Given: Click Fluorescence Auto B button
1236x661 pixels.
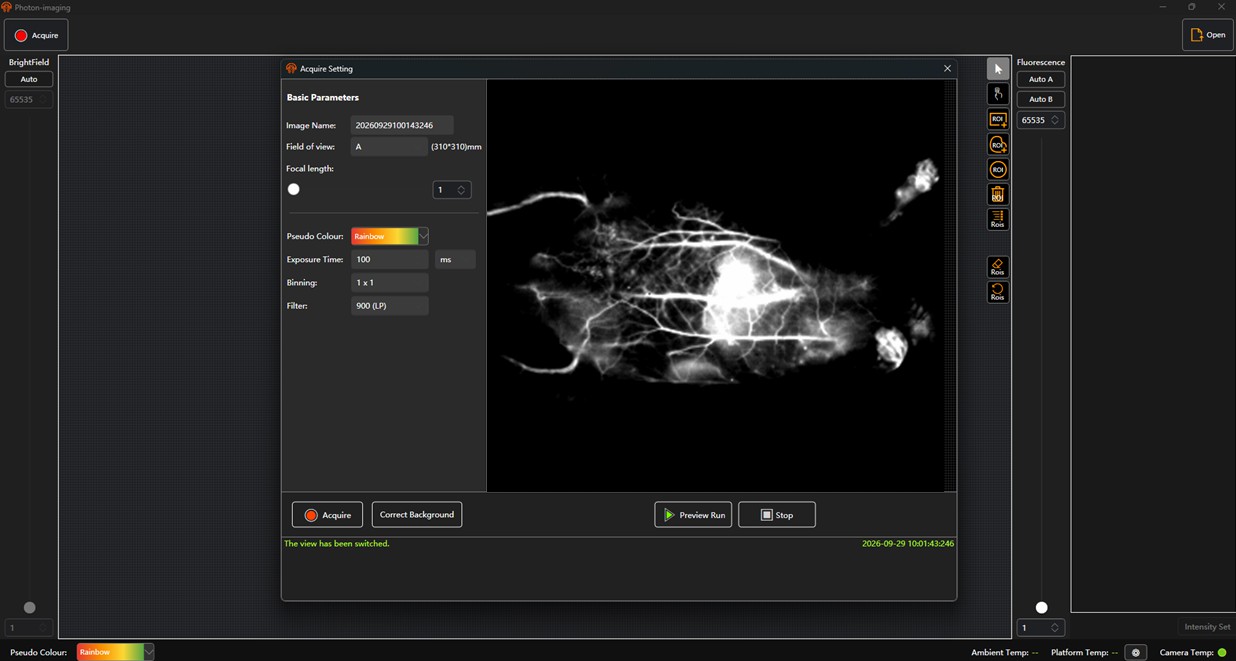Looking at the screenshot, I should tap(1041, 99).
